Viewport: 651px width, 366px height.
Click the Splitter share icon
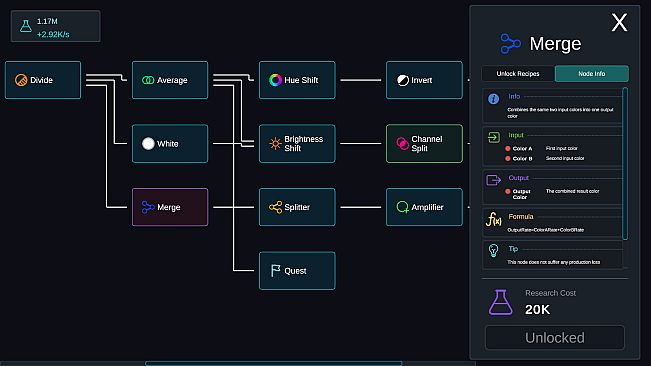point(275,207)
